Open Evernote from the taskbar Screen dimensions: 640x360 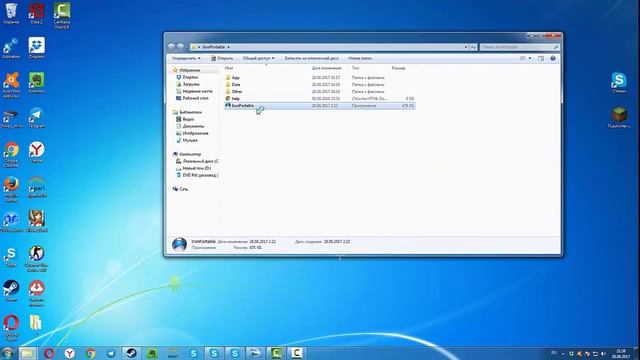[x=152, y=353]
